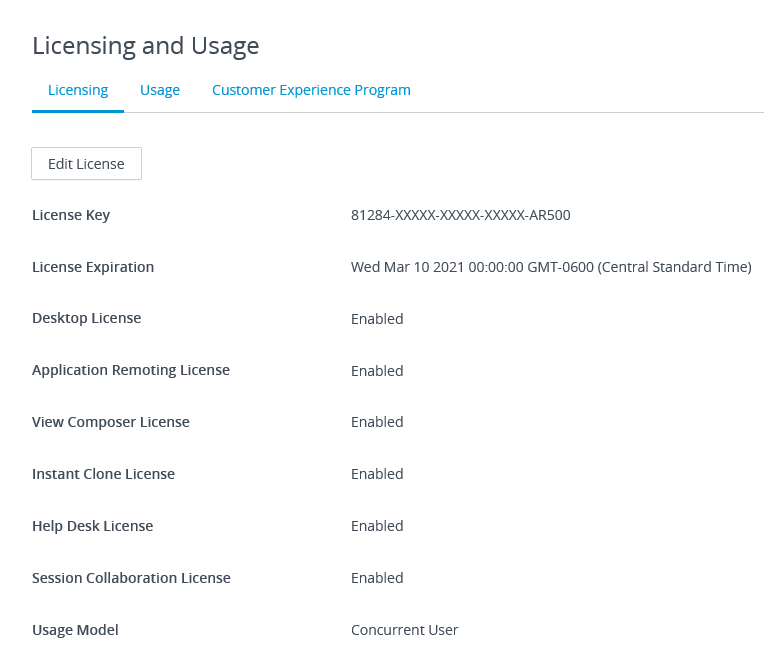Viewport: 764px width, 652px height.
Task: Click Enabled status for Instant Clone License
Action: point(377,474)
